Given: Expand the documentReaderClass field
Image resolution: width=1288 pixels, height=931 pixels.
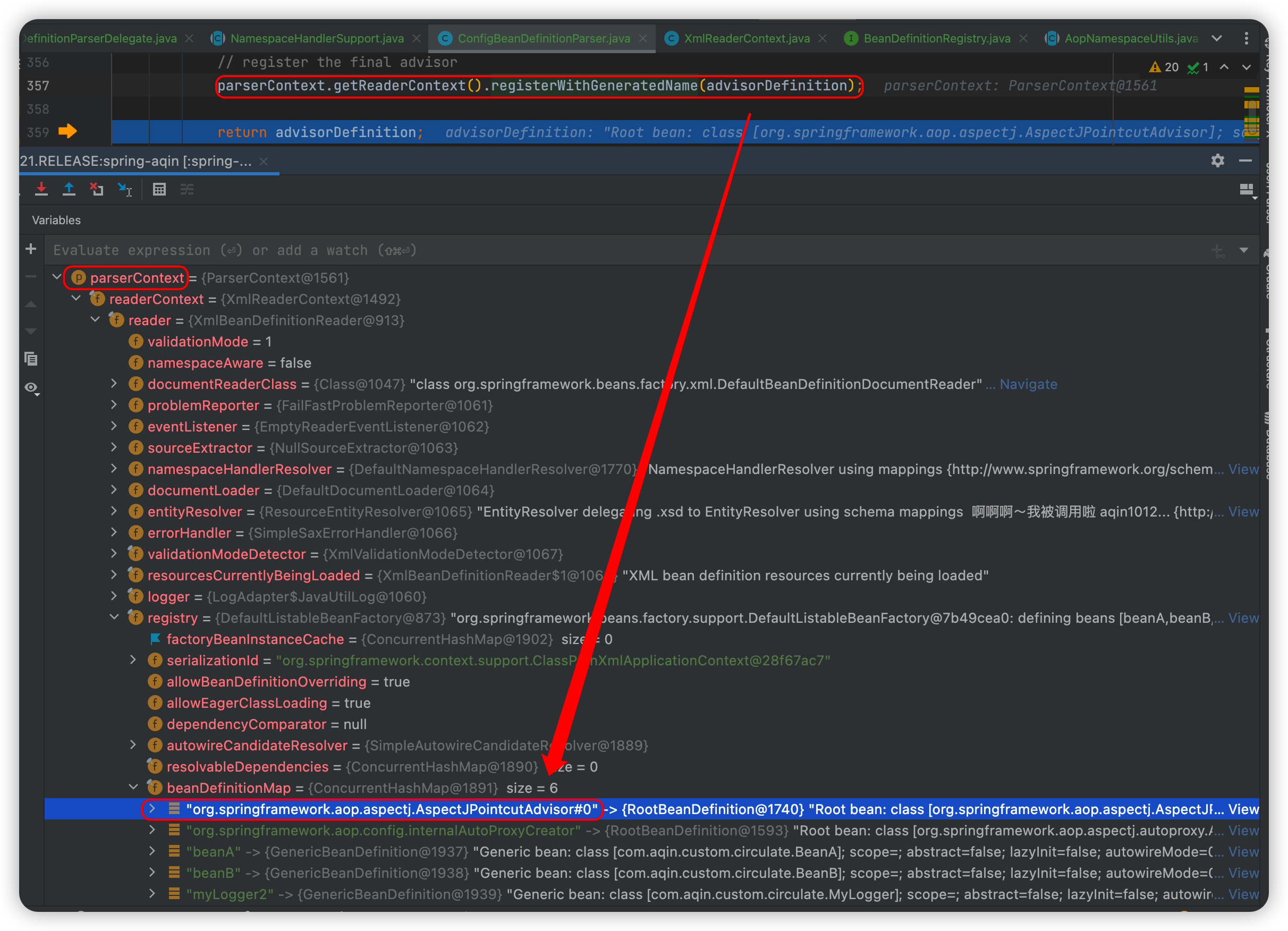Looking at the screenshot, I should 114,384.
